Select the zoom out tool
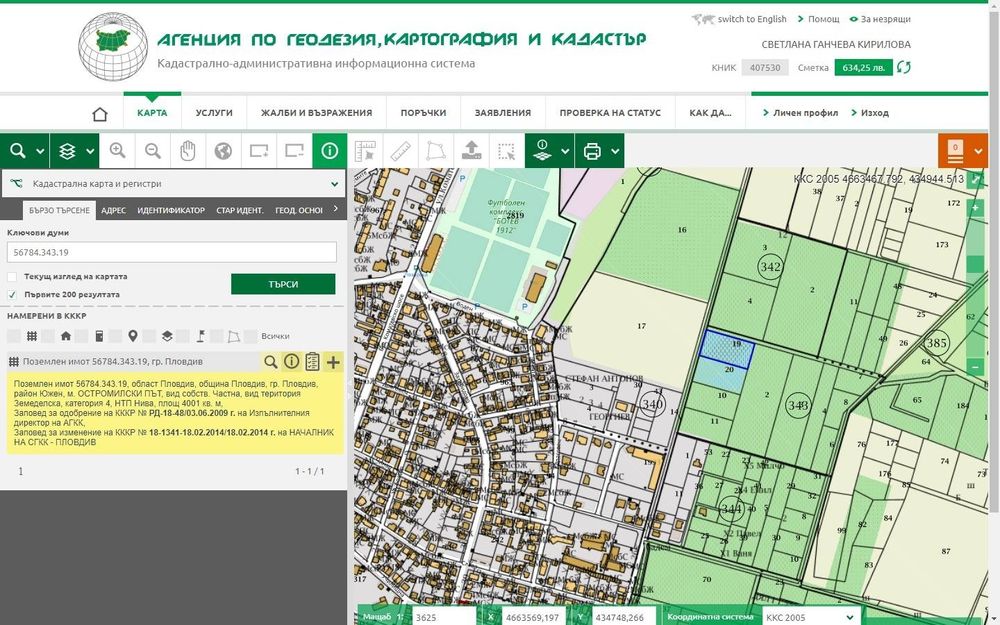This screenshot has height=625, width=1000. pyautogui.click(x=152, y=151)
